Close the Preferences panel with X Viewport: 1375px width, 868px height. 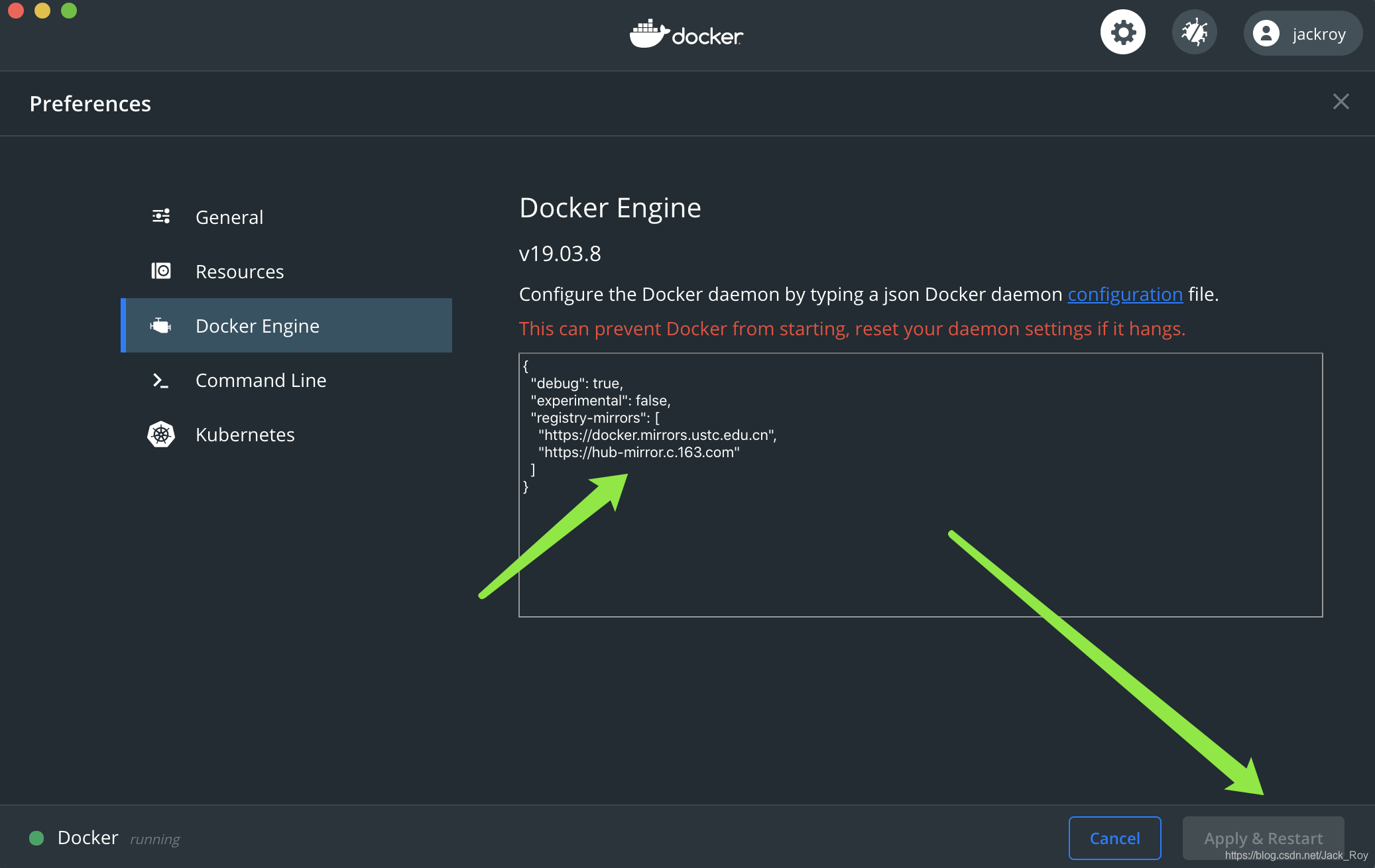pyautogui.click(x=1341, y=101)
